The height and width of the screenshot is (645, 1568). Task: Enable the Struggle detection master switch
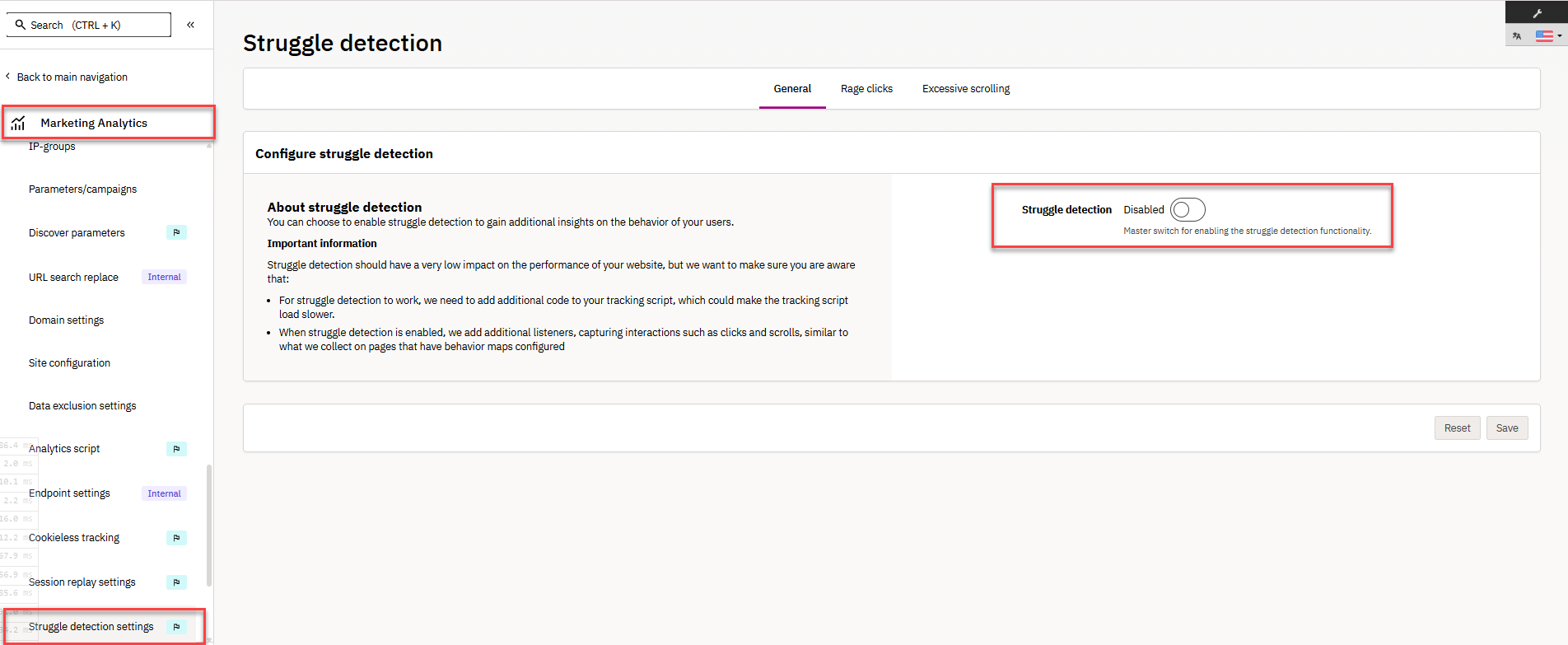pyautogui.click(x=1188, y=210)
